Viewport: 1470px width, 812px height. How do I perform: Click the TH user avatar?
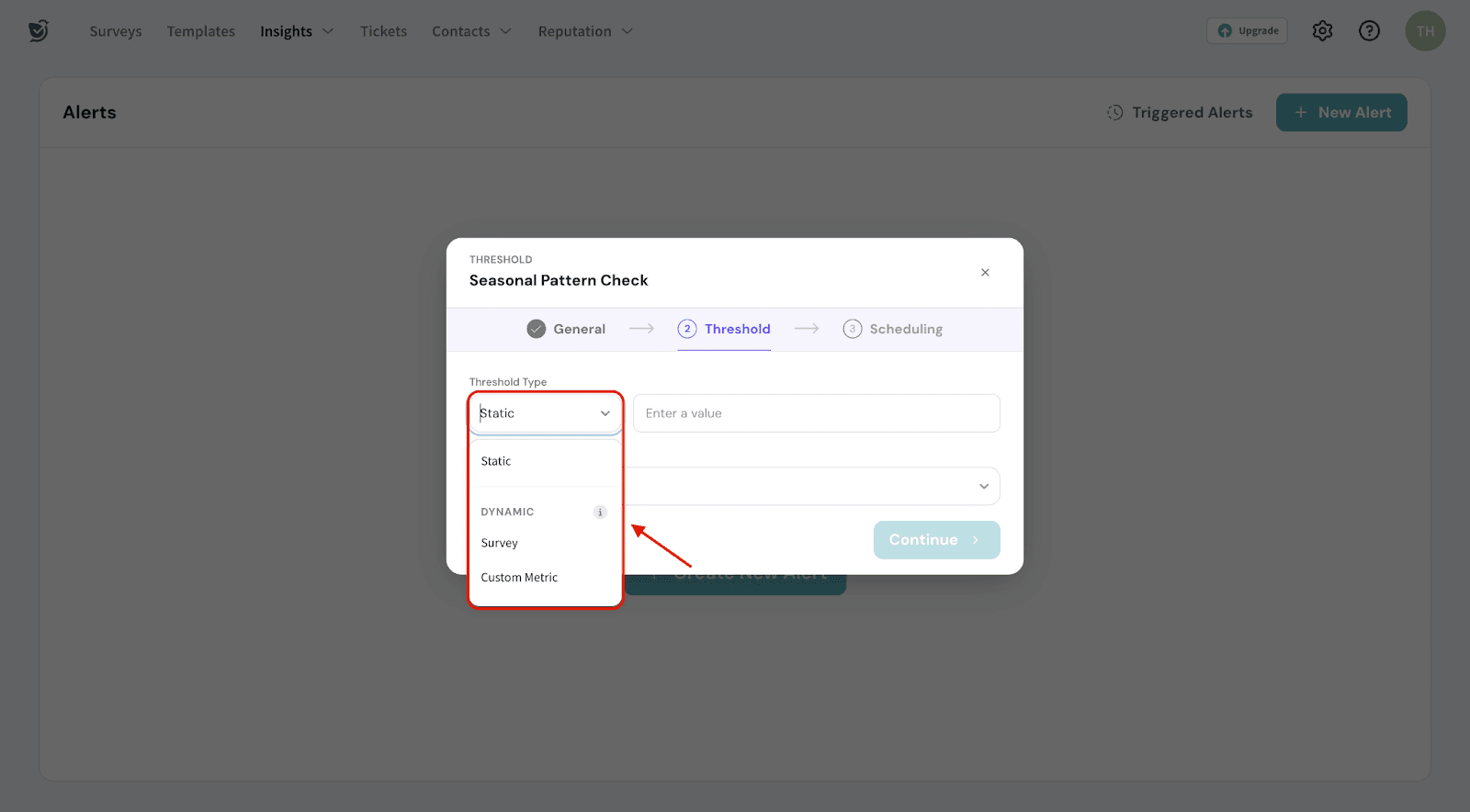pos(1424,31)
